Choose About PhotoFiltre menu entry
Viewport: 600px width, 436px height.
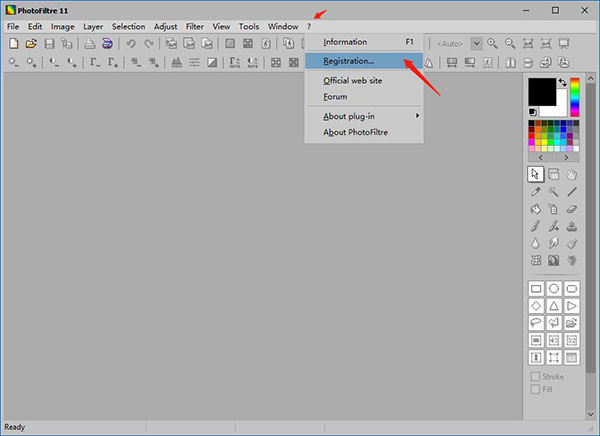364,132
